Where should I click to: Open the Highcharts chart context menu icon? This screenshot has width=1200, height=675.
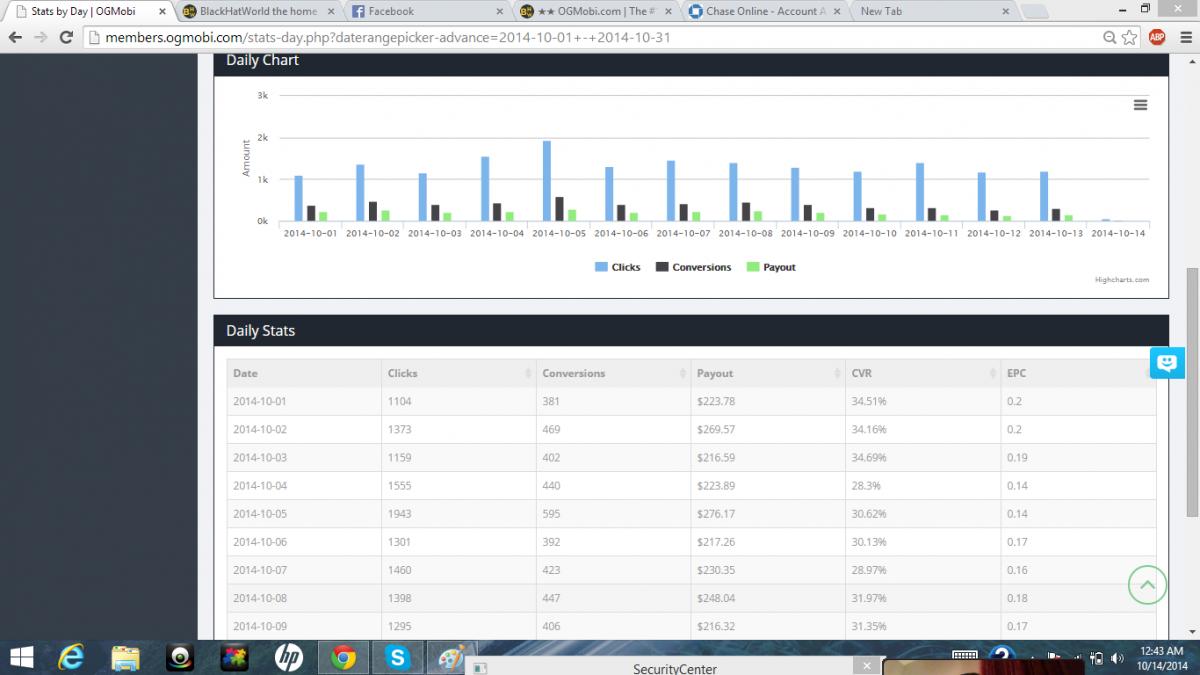pos(1140,105)
